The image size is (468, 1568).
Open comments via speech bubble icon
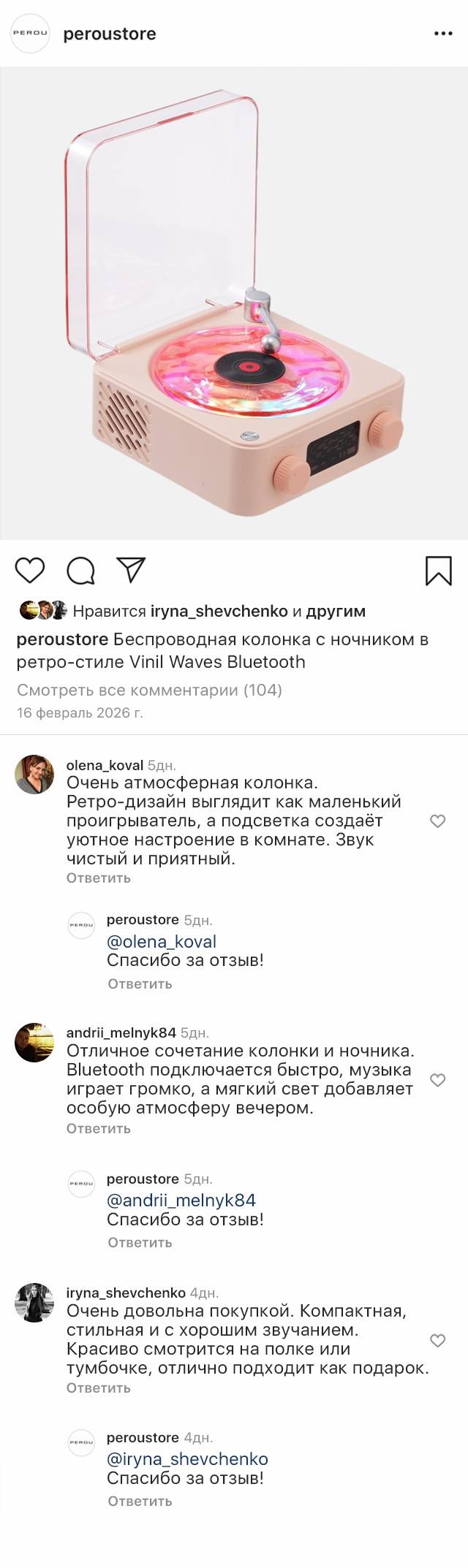pos(80,571)
